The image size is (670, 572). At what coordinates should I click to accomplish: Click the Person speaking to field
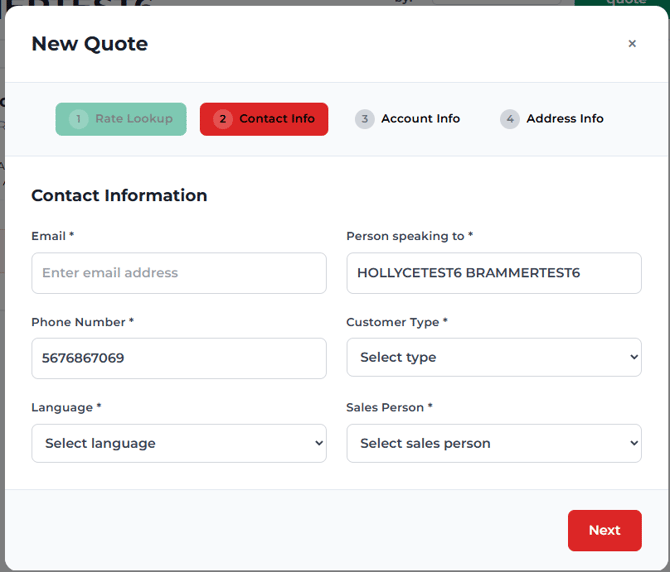(494, 273)
